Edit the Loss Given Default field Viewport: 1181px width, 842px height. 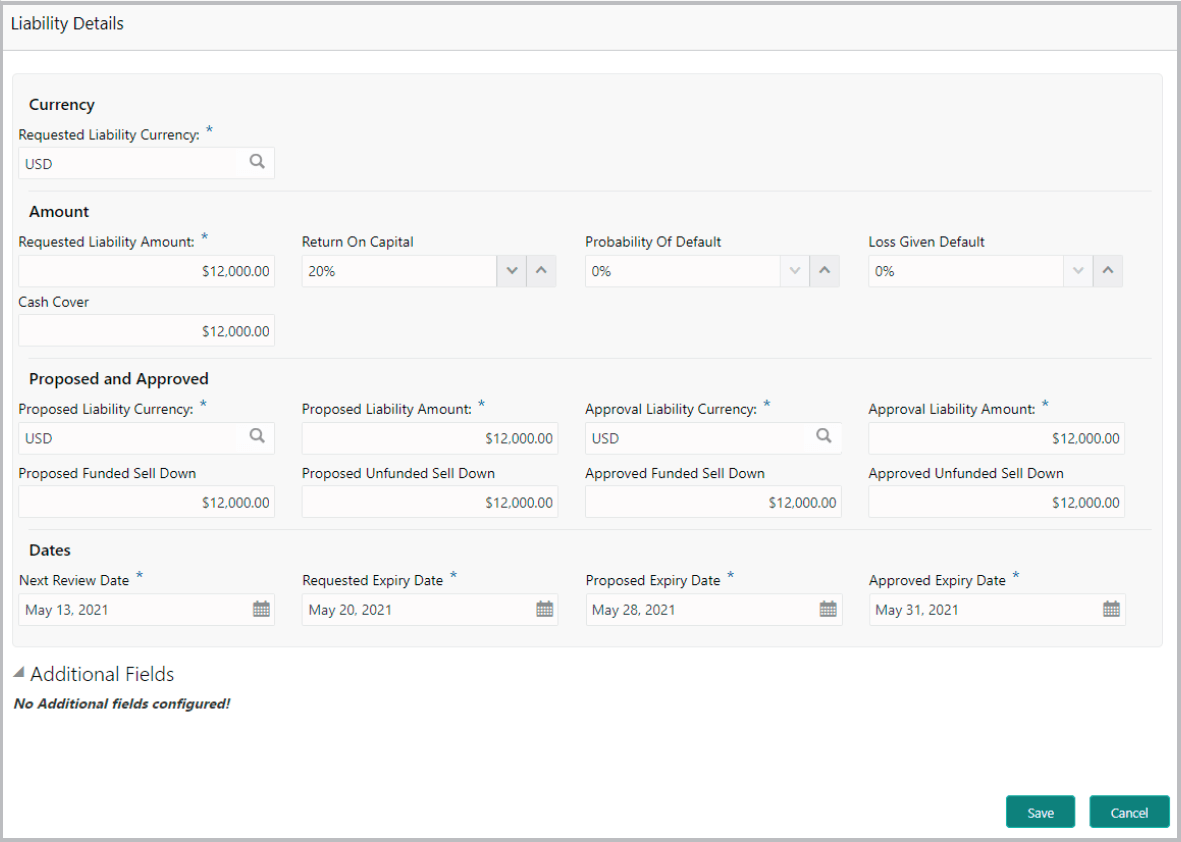(966, 271)
